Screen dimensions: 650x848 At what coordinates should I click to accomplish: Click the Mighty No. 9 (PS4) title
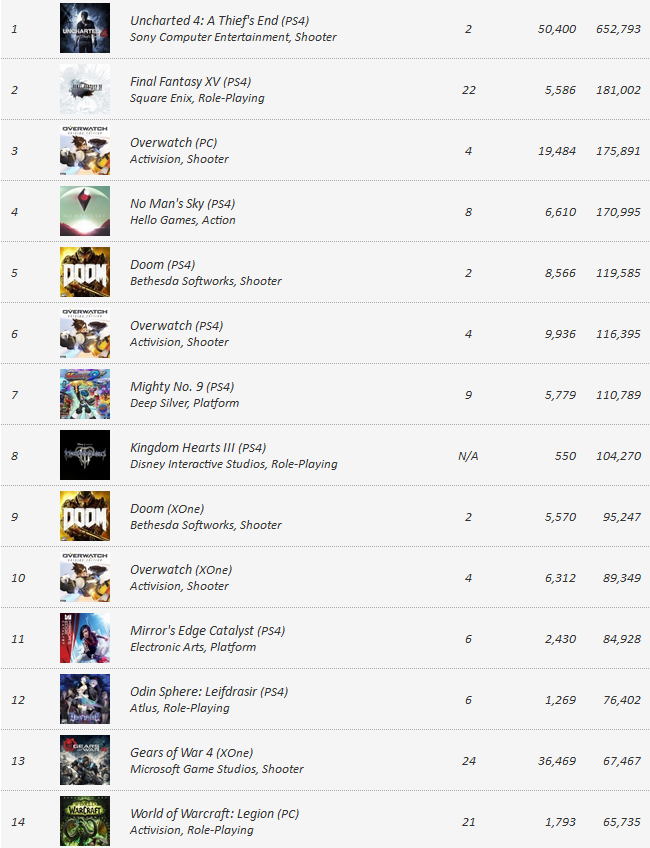[x=182, y=387]
